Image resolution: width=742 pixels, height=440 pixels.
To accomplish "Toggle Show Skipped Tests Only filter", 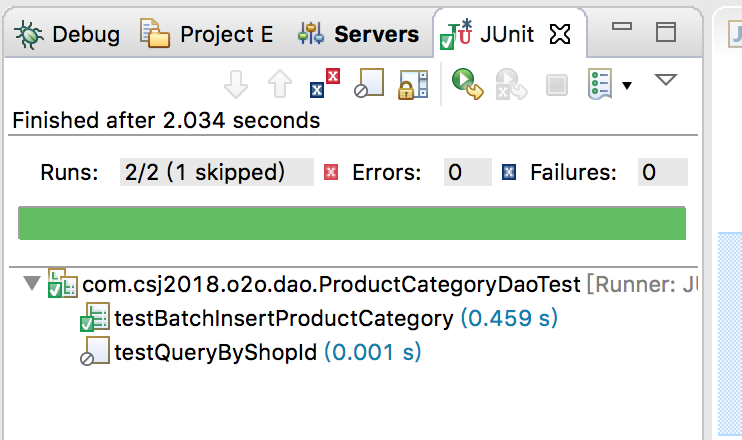I will (369, 83).
